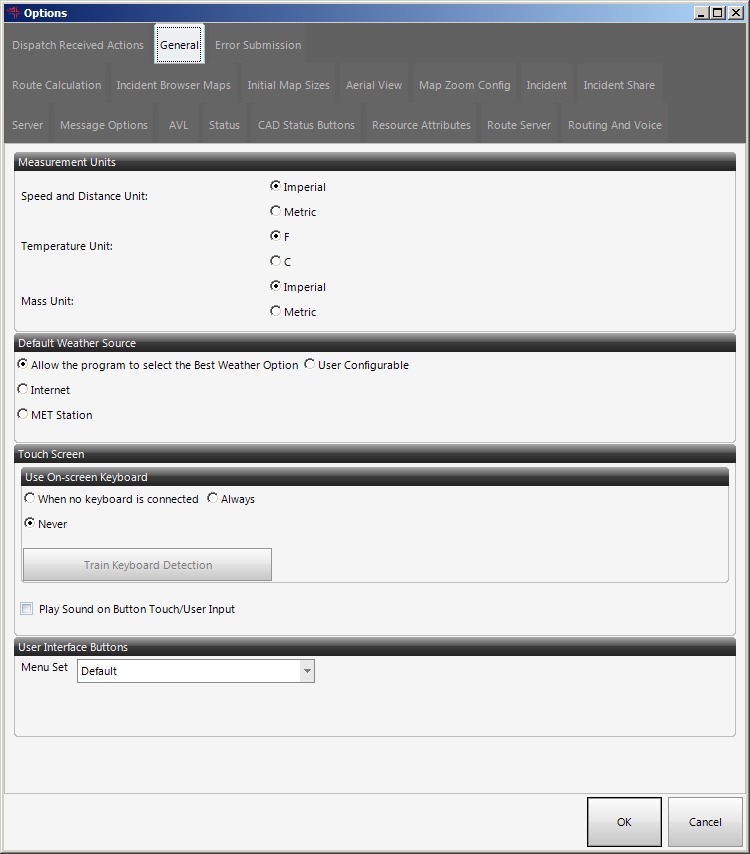Image resolution: width=750 pixels, height=854 pixels.
Task: Switch to Aerial View tab
Action: 374,85
